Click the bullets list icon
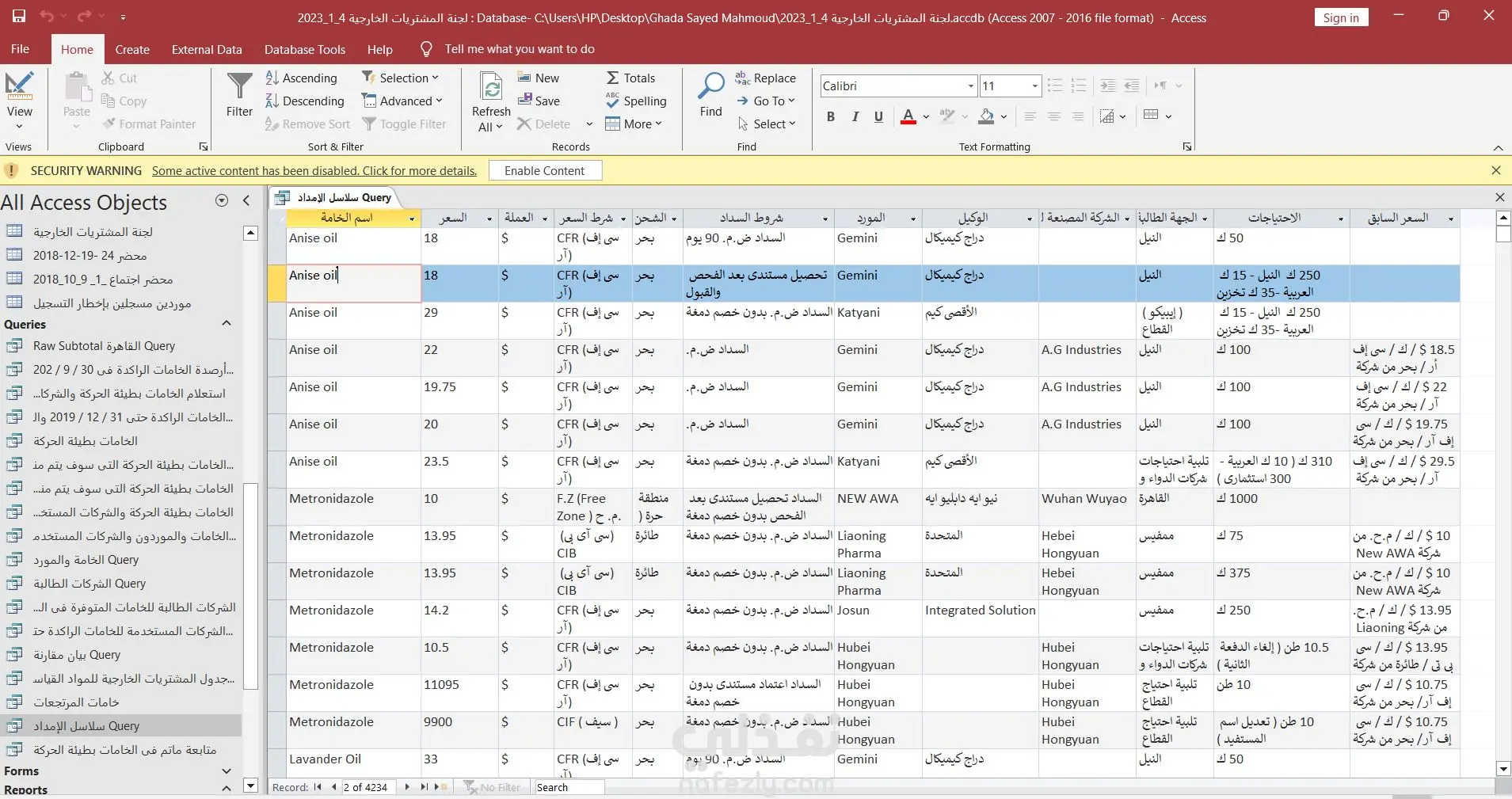The height and width of the screenshot is (799, 1512). (1054, 86)
